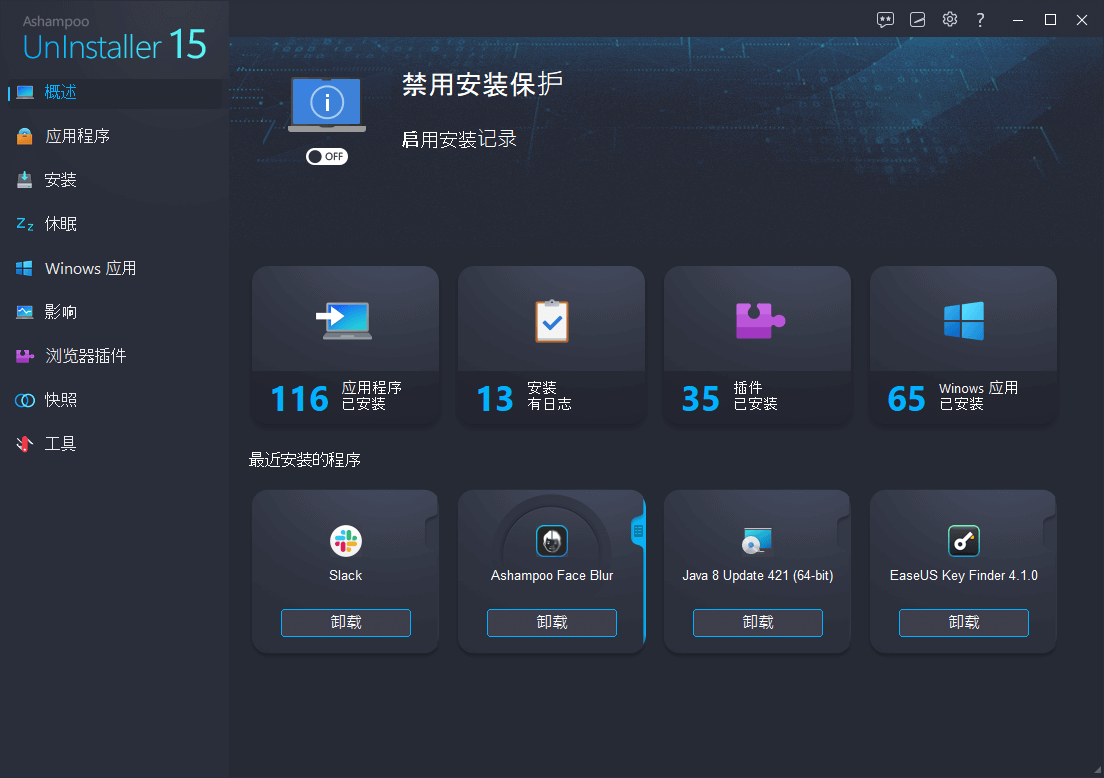
Task: Open settings gear icon
Action: (950, 20)
